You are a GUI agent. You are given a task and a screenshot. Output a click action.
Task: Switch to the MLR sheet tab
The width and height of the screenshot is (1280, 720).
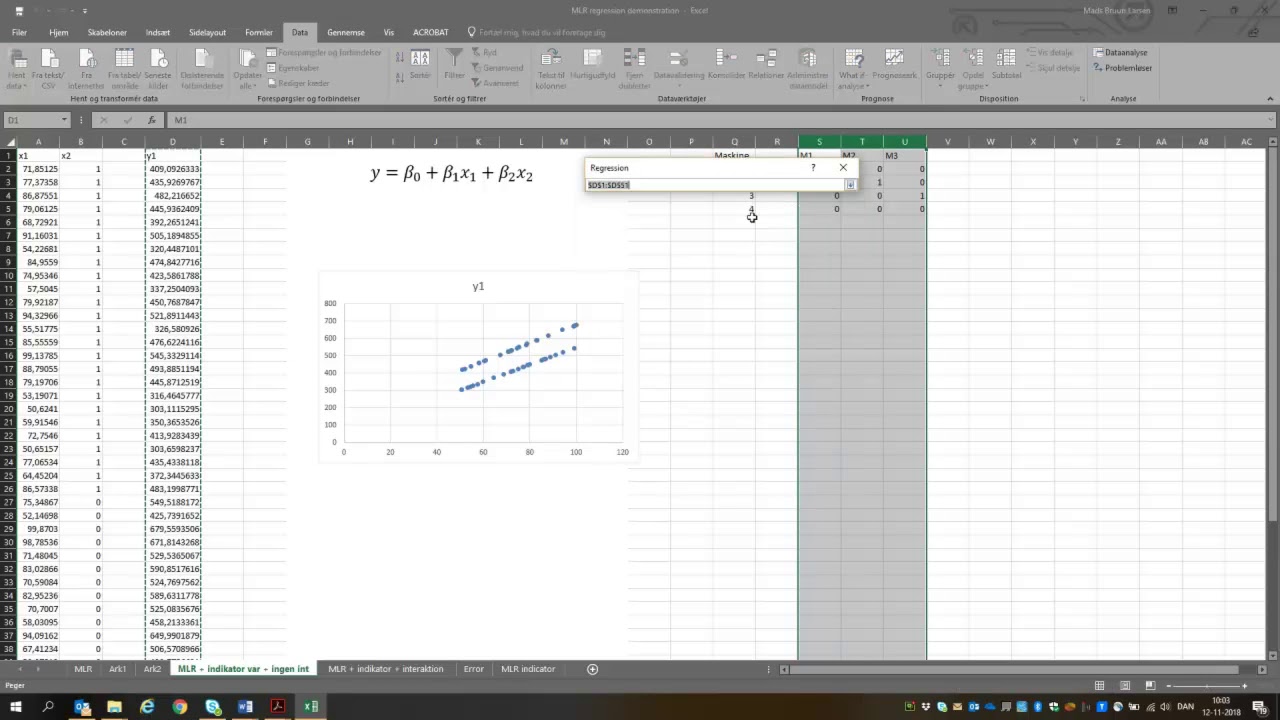point(83,669)
